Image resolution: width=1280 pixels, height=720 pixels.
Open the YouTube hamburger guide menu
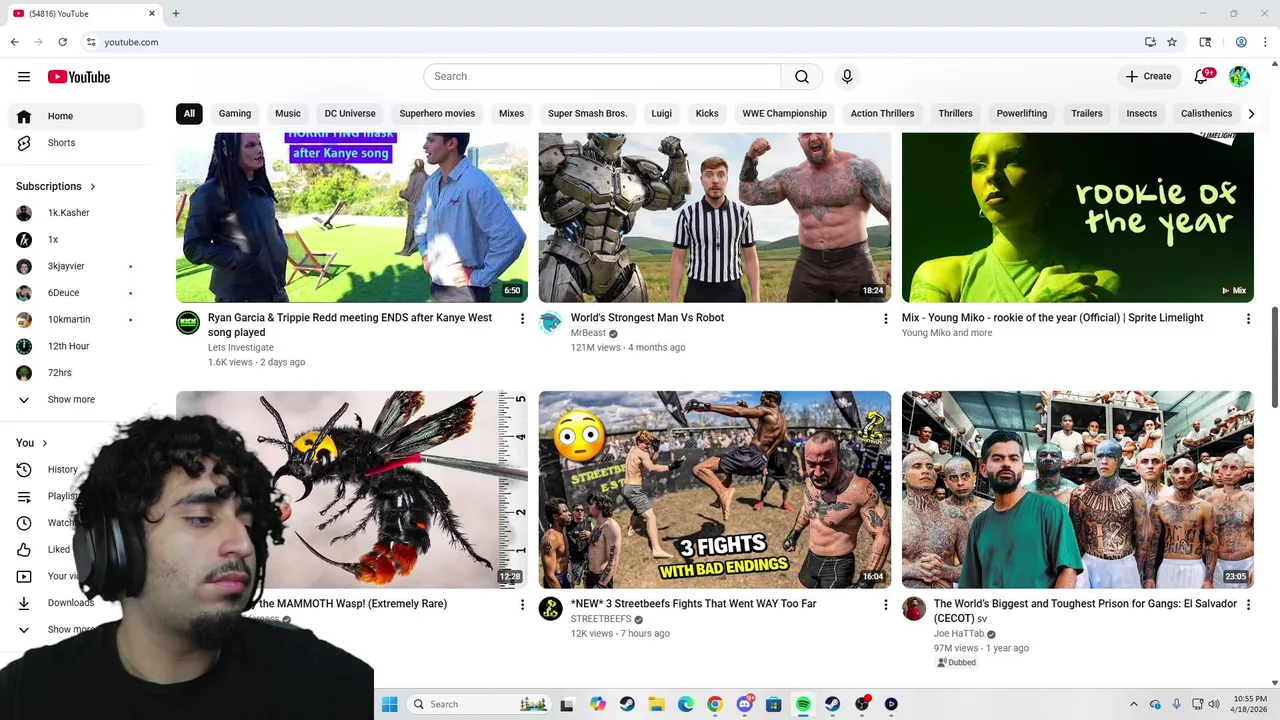(x=24, y=77)
